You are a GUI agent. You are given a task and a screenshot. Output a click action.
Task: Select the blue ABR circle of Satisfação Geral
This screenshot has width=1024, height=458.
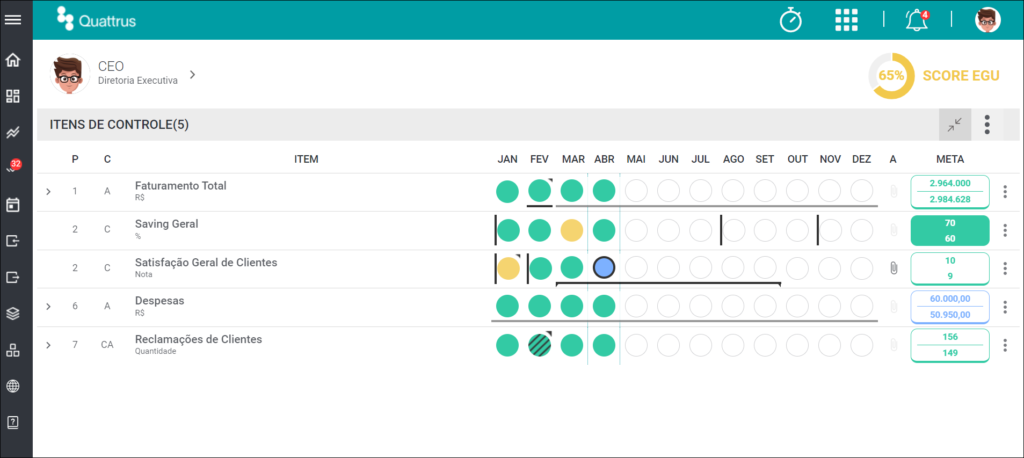(x=604, y=268)
